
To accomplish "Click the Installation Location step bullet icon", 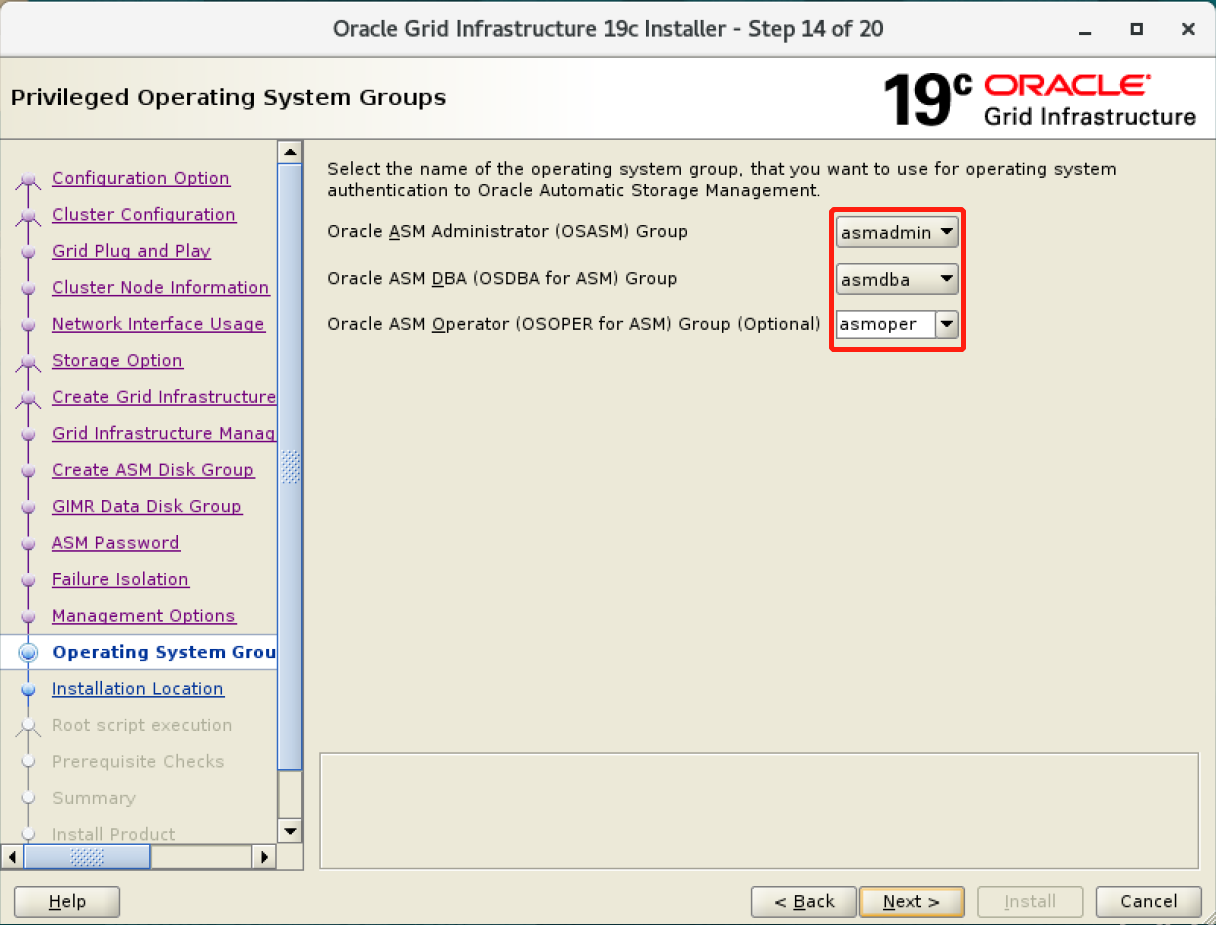I will pos(28,690).
